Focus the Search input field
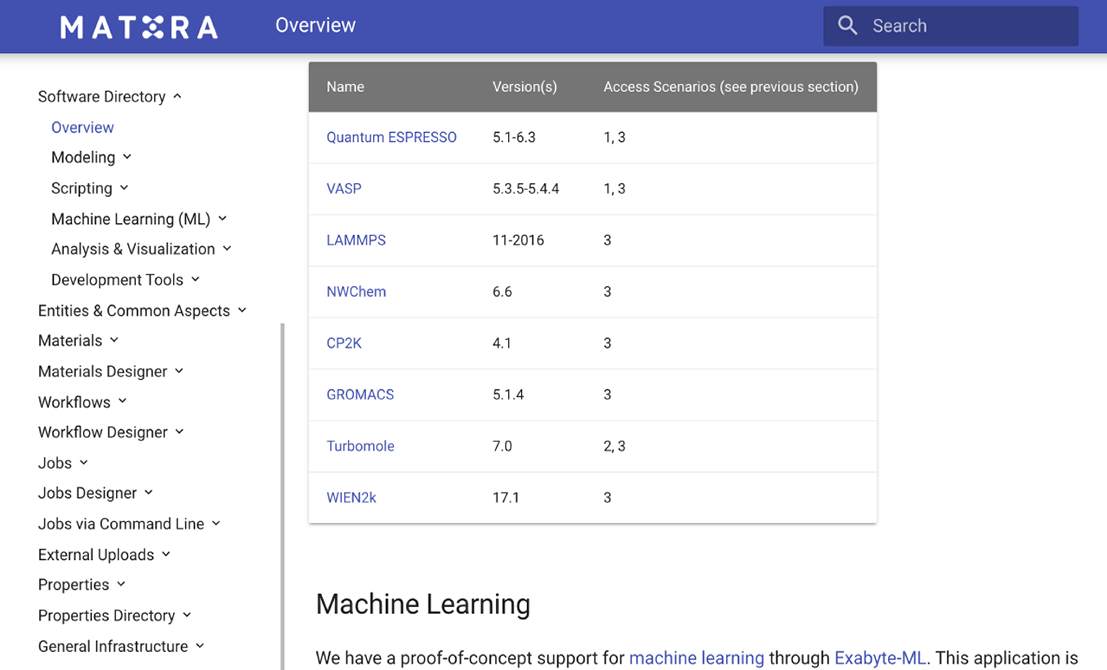Image resolution: width=1107 pixels, height=670 pixels. tap(950, 26)
